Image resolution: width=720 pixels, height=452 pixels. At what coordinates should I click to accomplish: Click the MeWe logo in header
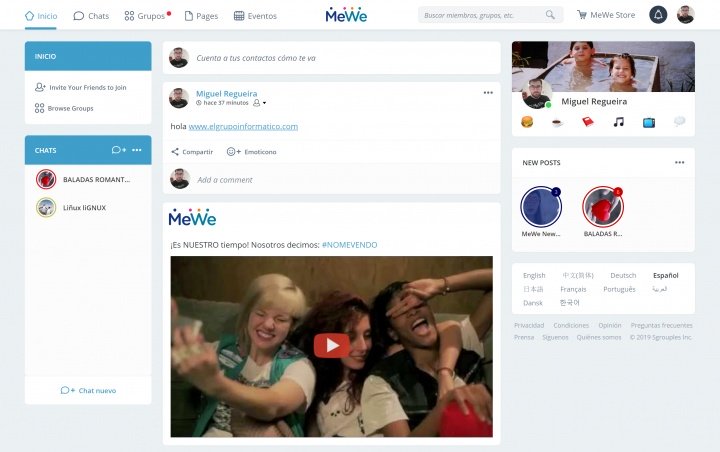click(x=346, y=15)
